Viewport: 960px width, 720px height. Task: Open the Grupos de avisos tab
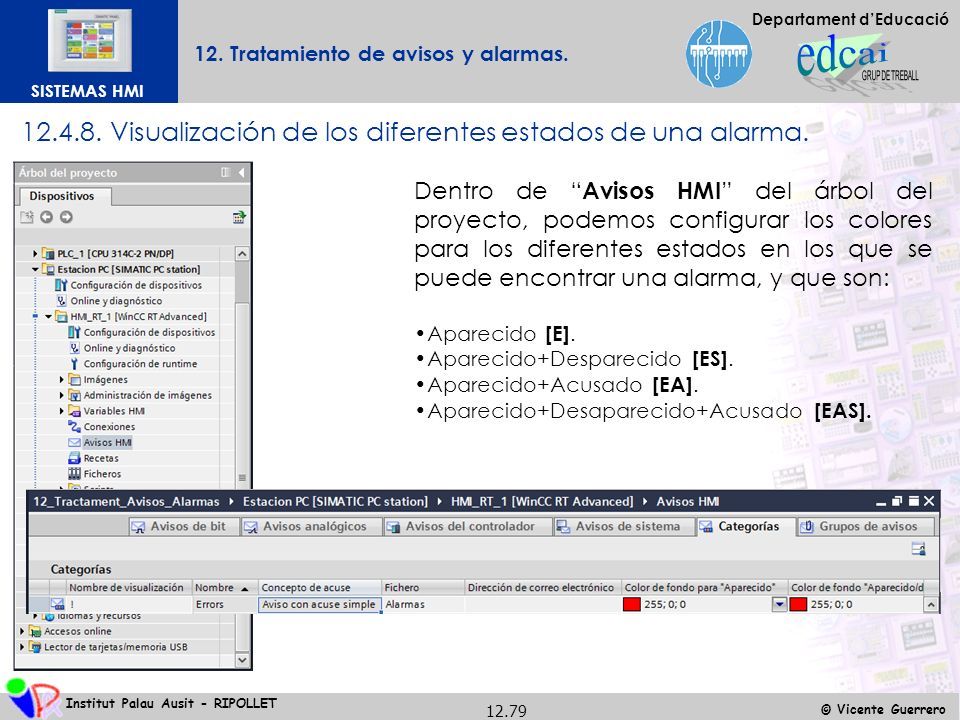point(866,527)
